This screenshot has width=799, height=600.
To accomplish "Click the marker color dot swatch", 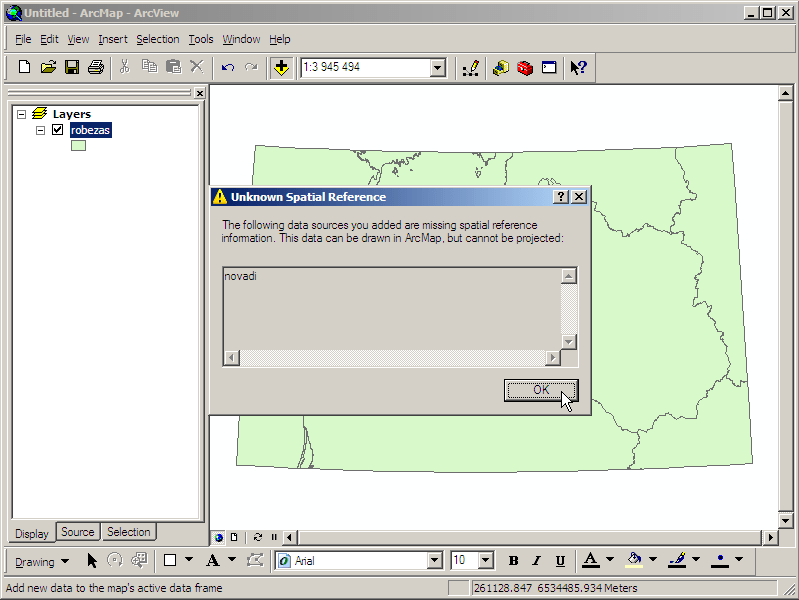I will [720, 560].
